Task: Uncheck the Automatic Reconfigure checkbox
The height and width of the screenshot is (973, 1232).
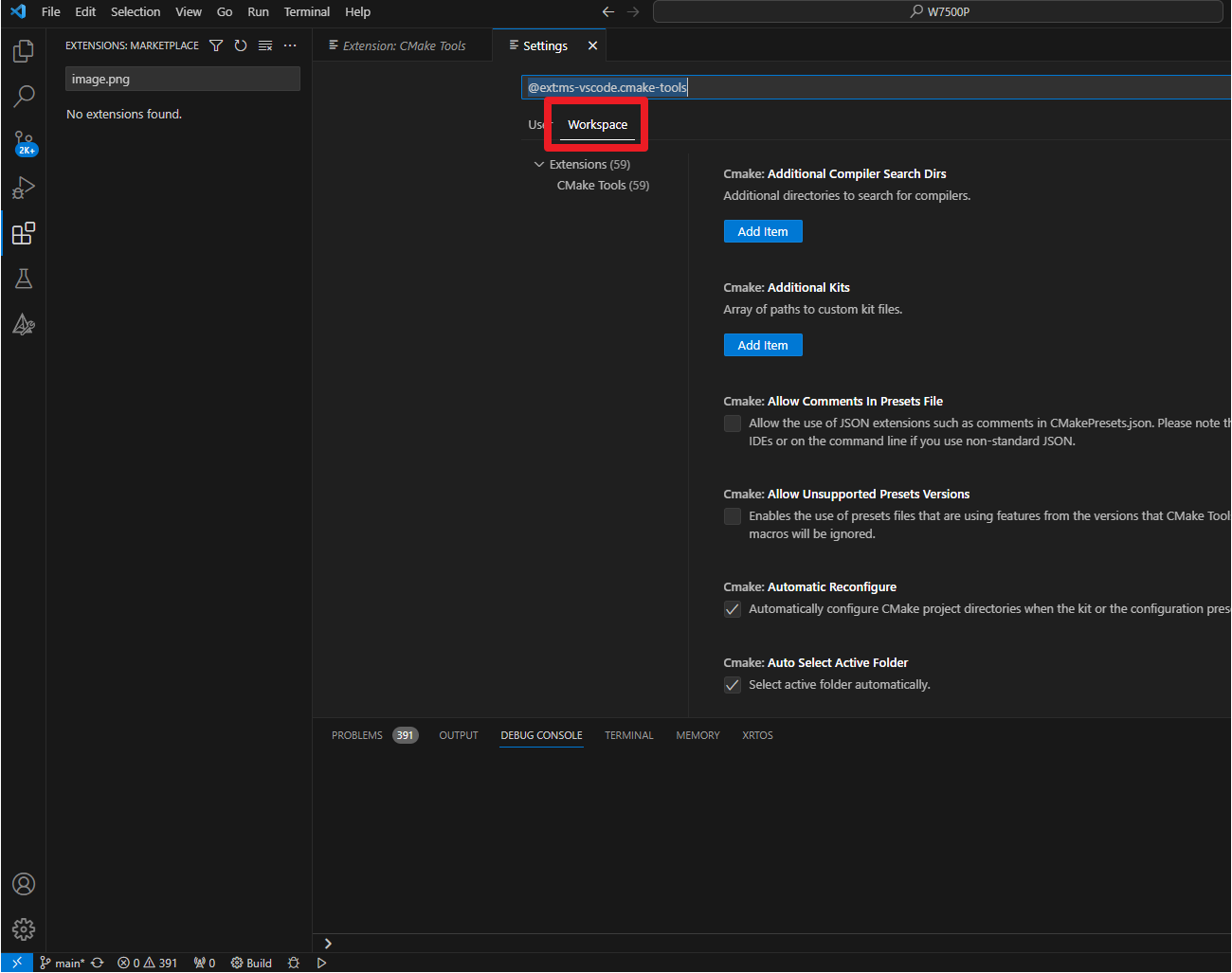Action: [x=733, y=609]
